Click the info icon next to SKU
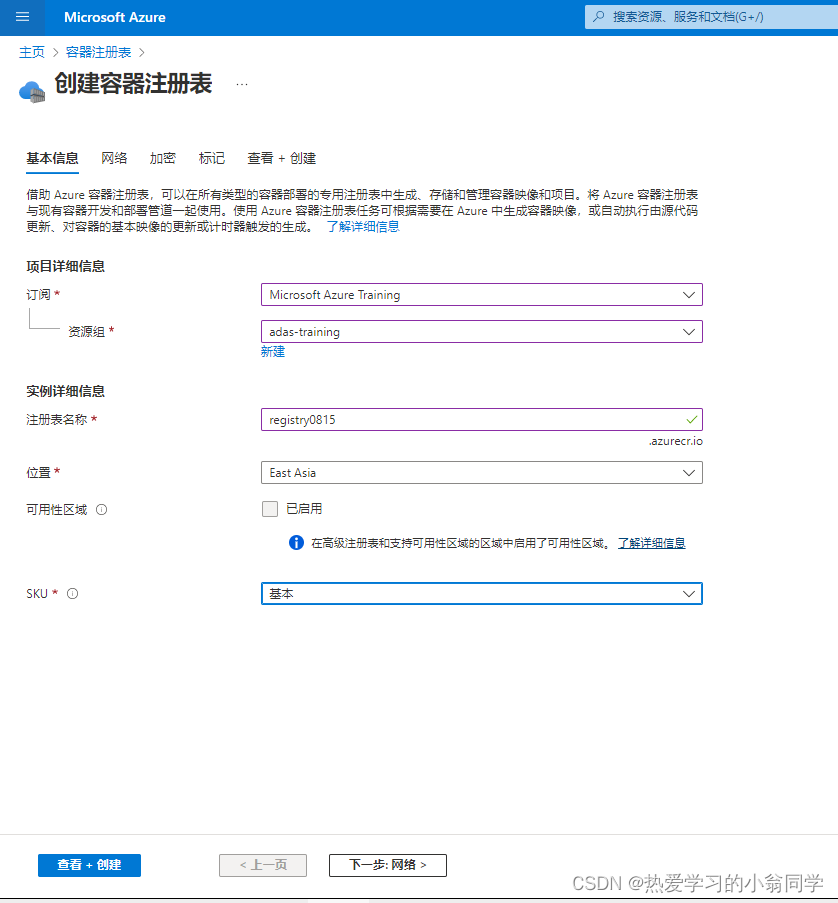This screenshot has width=838, height=903. (73, 594)
